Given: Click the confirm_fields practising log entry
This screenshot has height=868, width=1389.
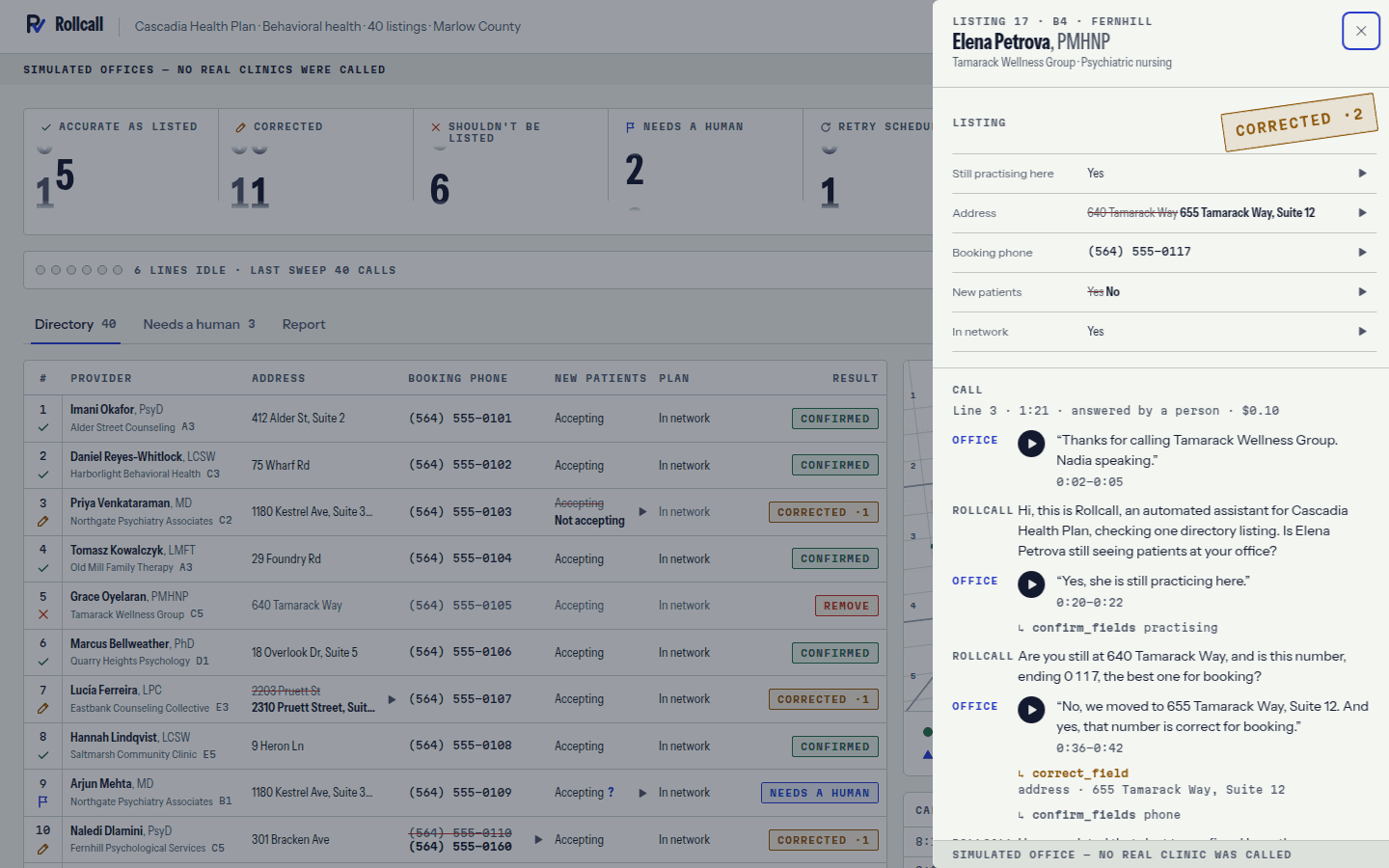Looking at the screenshot, I should 1118,628.
